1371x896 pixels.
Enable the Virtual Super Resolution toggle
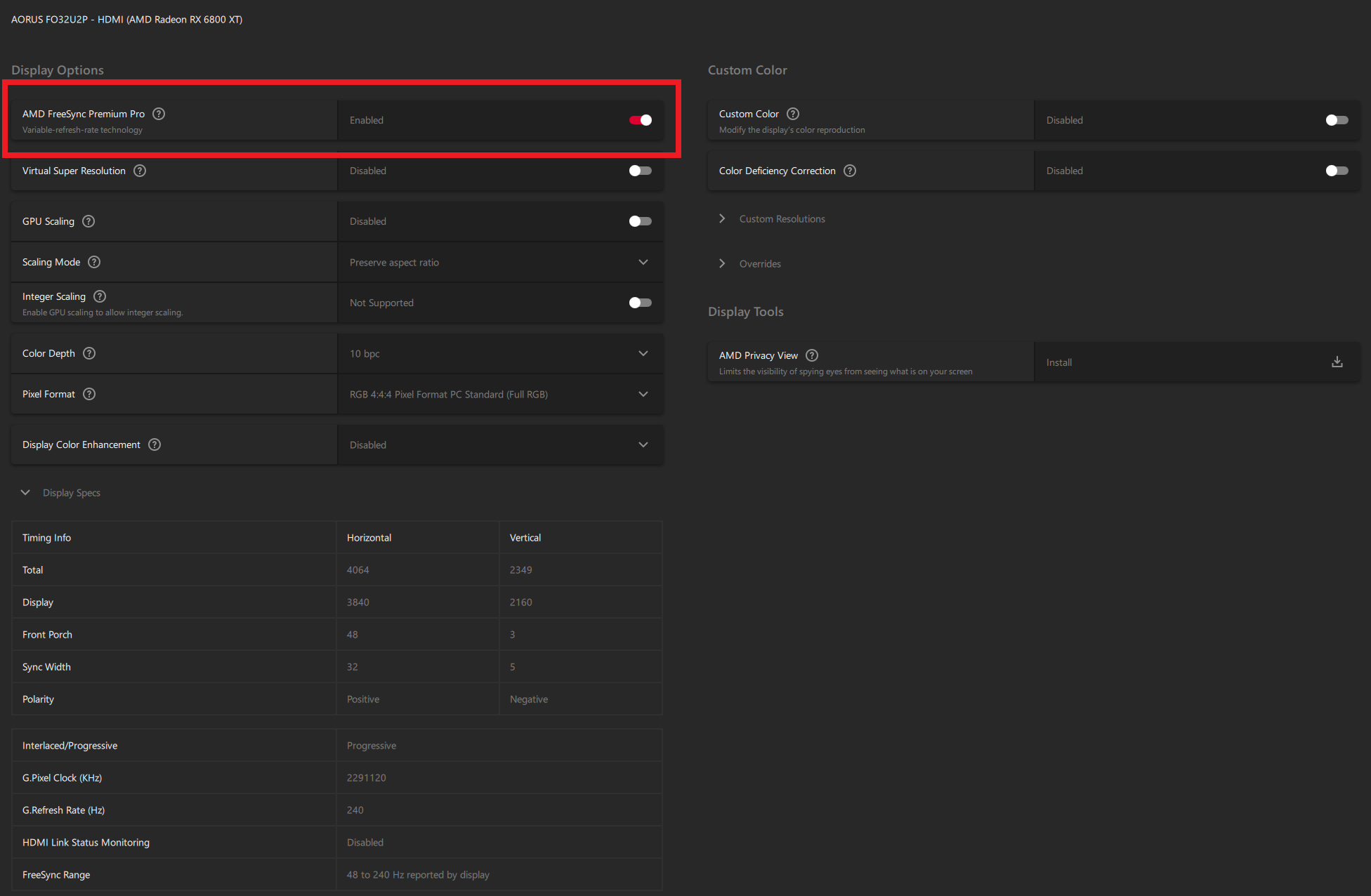(640, 171)
